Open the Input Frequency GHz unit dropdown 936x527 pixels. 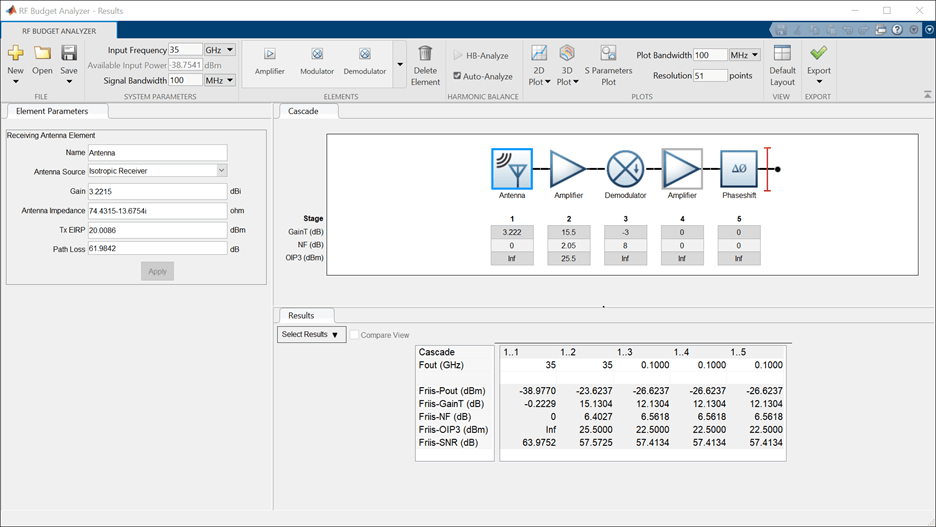pyautogui.click(x=220, y=50)
